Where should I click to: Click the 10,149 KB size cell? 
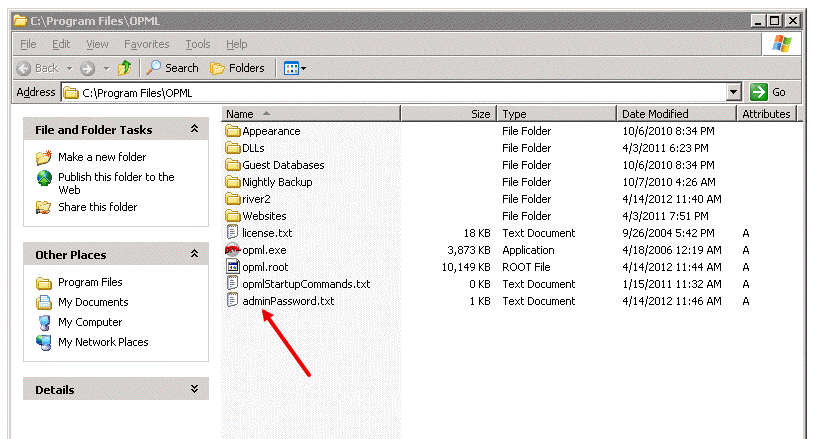[466, 267]
